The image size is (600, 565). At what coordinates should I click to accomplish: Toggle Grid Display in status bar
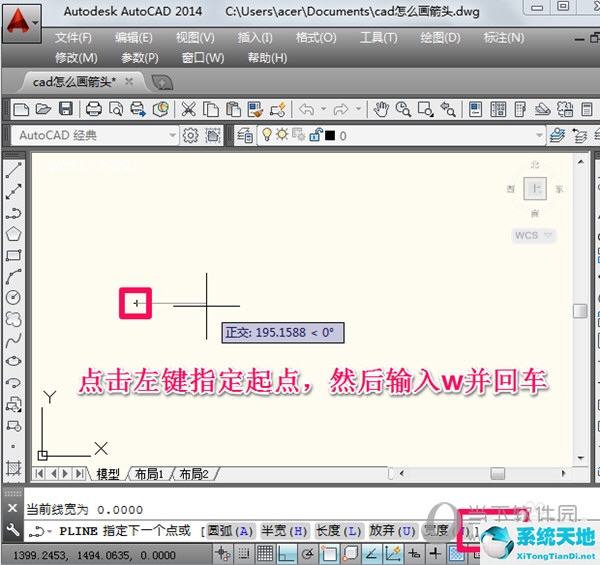click(265, 554)
